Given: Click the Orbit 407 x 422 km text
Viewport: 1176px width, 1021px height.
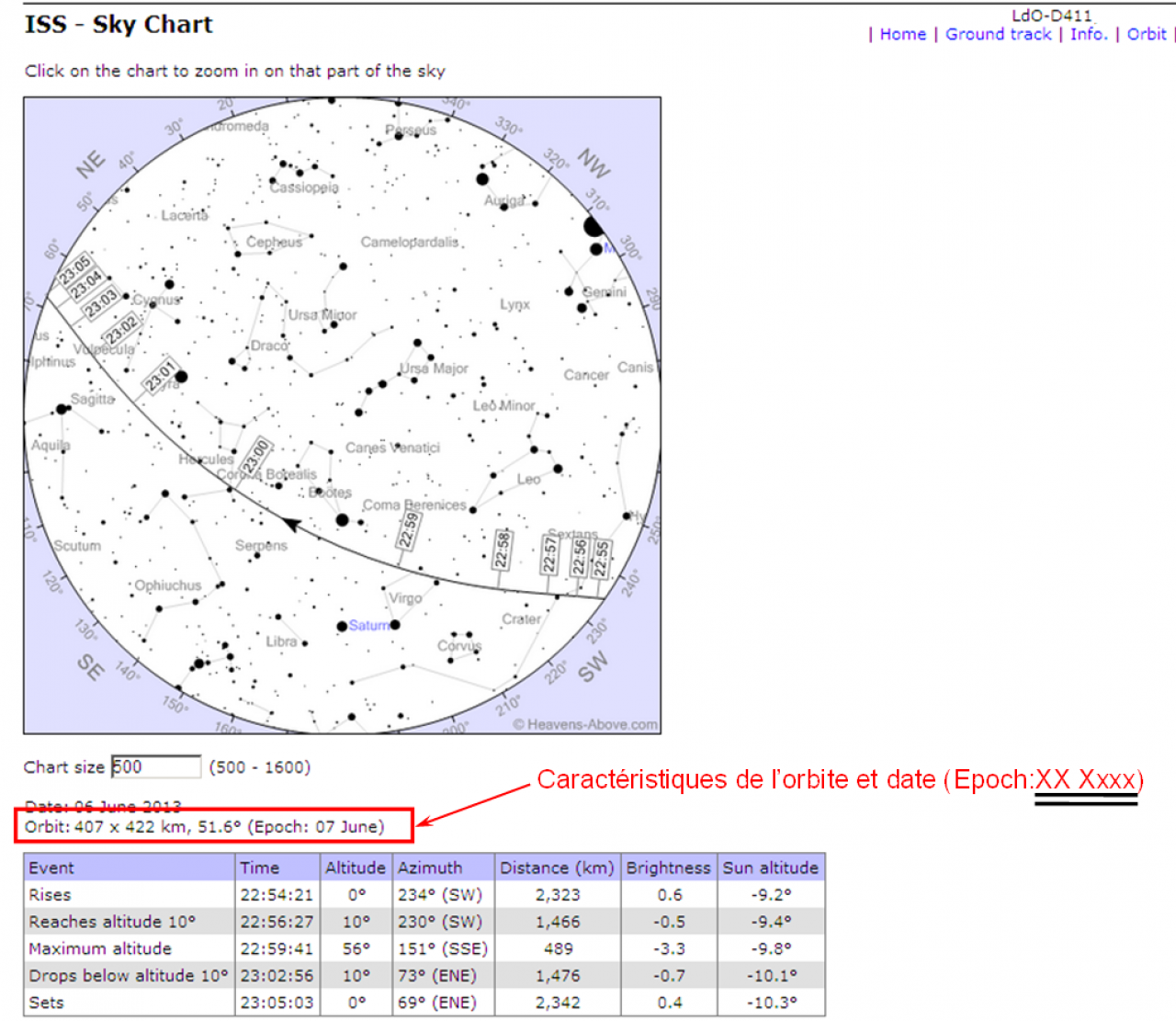Looking at the screenshot, I should point(204,826).
